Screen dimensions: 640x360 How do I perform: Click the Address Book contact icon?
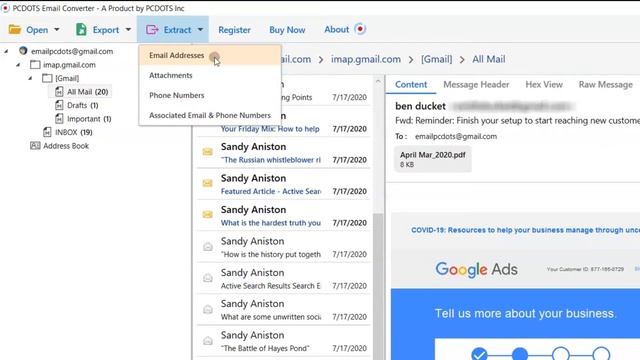click(35, 146)
